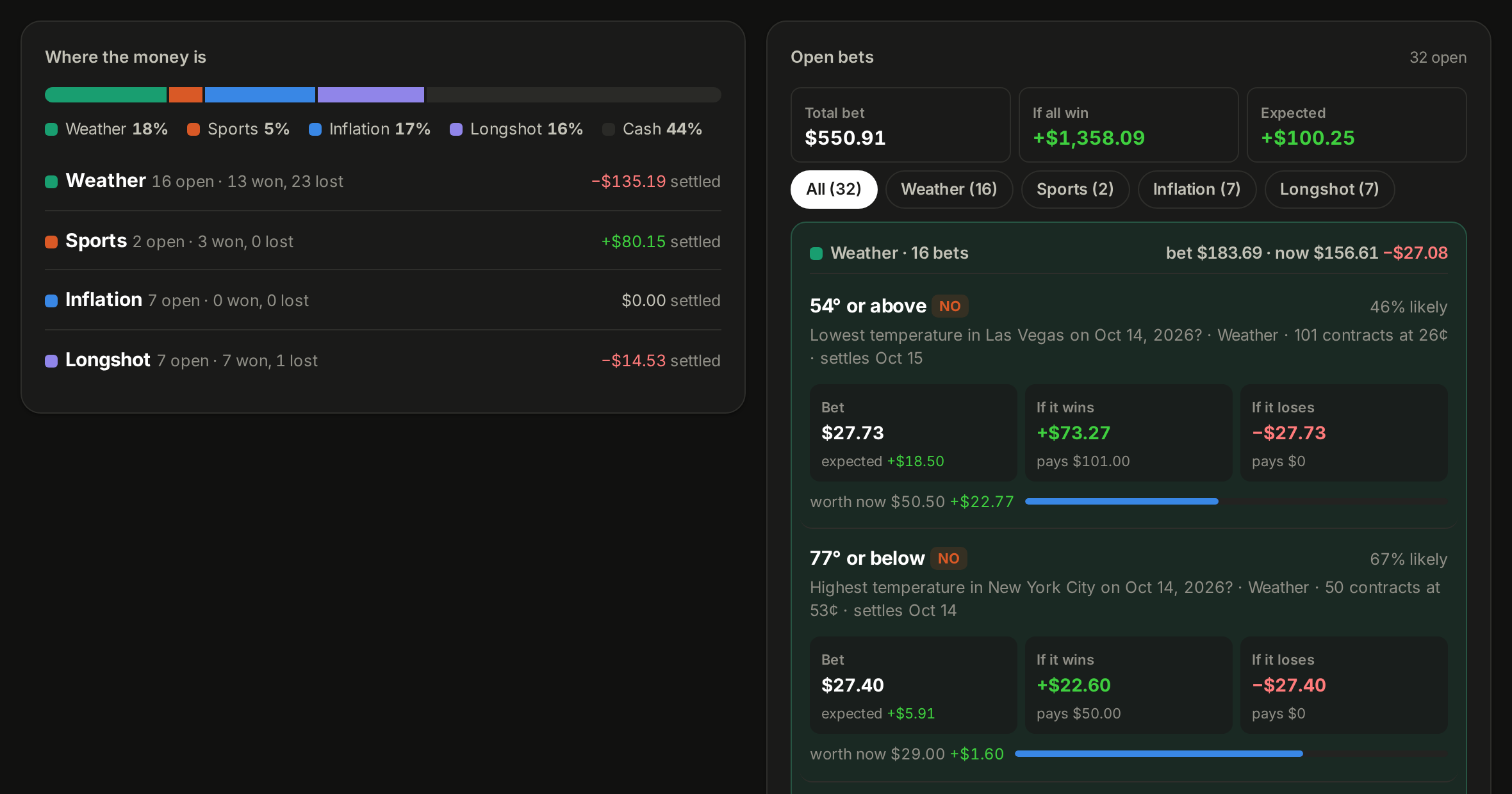This screenshot has height=794, width=1512.
Task: Click the Longshot 16% legend dot
Action: [x=456, y=129]
